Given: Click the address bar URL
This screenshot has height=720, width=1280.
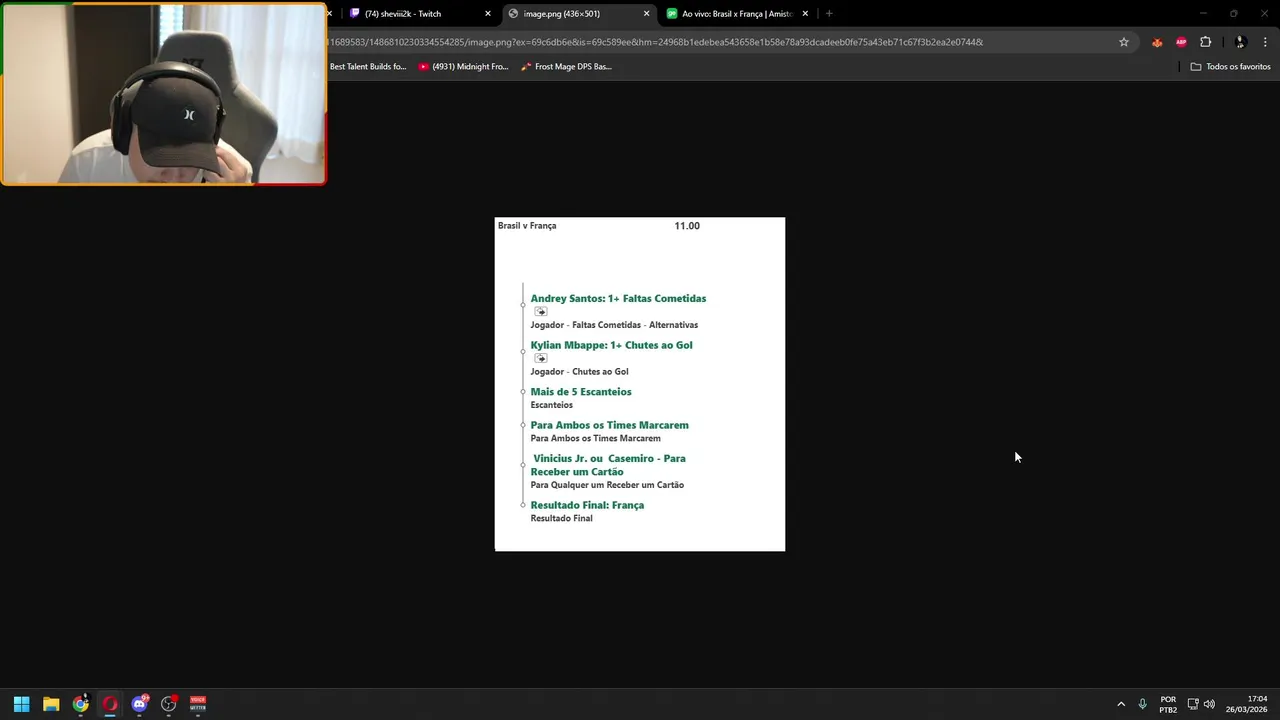Looking at the screenshot, I should coord(655,42).
